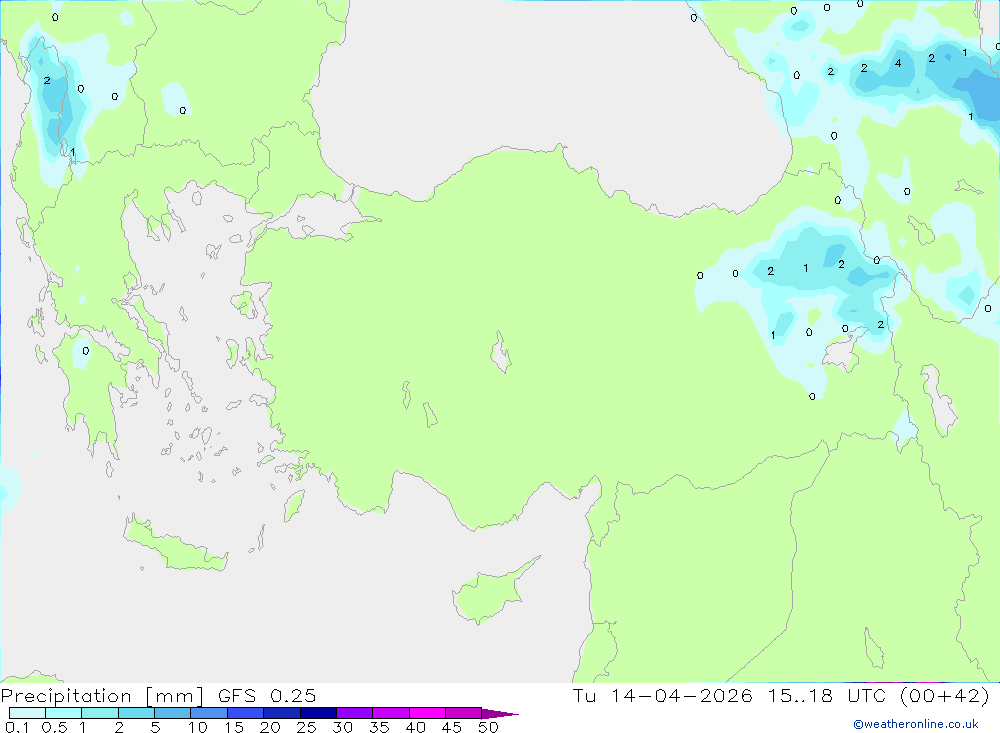Image resolution: width=1000 pixels, height=733 pixels.
Task: Click the 'Precipitation [mm]' title text
Action: coord(102,696)
